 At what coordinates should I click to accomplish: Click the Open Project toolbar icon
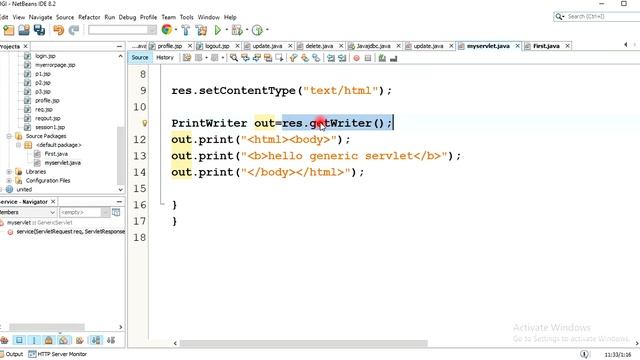click(x=24, y=30)
